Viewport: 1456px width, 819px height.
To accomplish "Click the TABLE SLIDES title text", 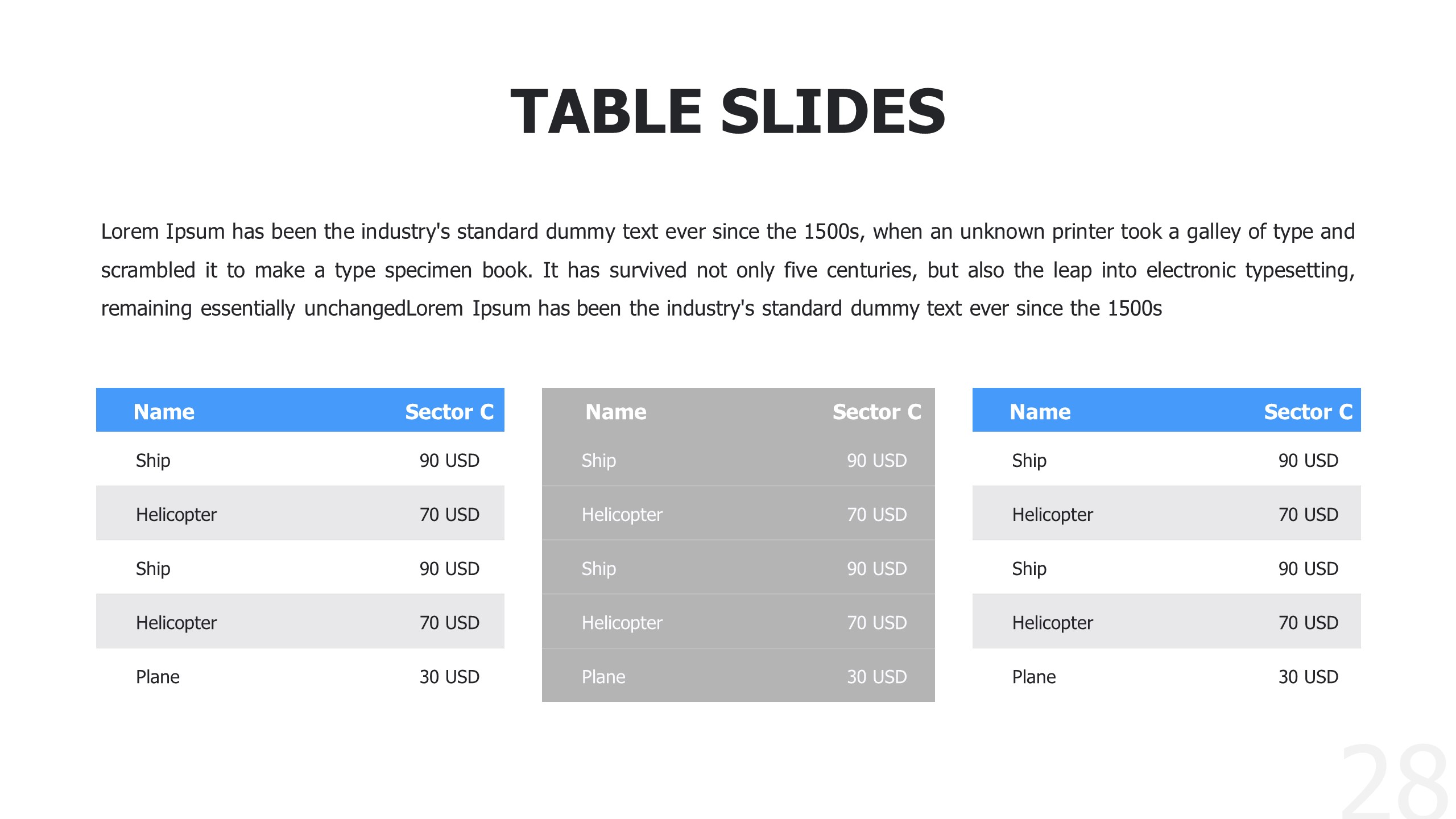I will click(728, 112).
